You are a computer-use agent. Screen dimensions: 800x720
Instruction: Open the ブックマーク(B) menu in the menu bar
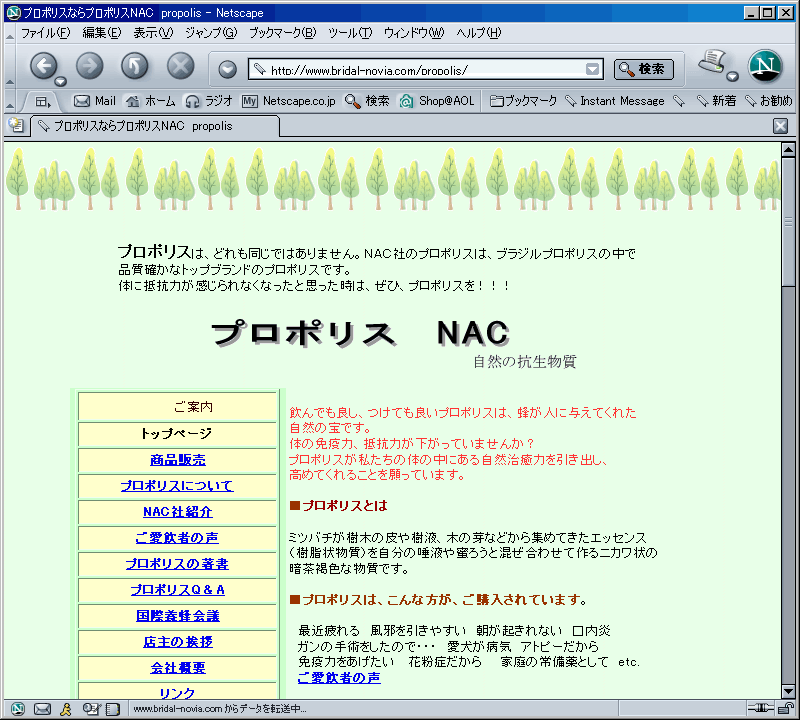tap(283, 33)
